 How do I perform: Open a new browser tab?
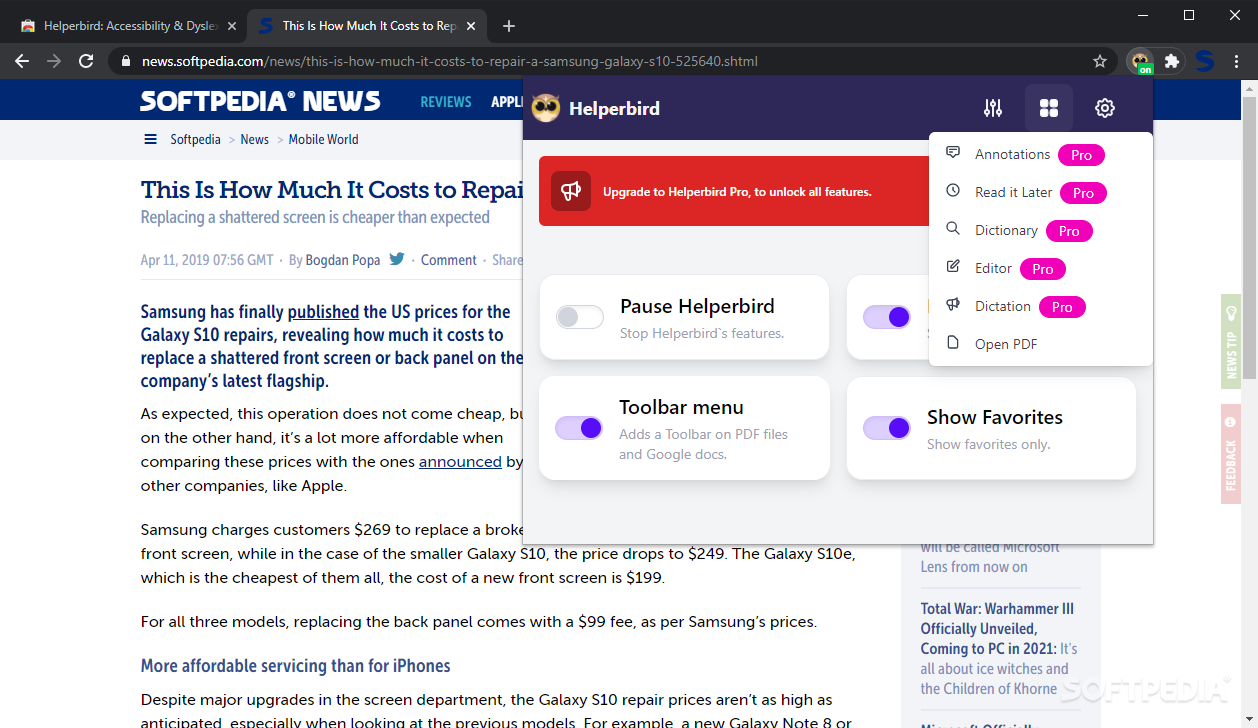(509, 26)
